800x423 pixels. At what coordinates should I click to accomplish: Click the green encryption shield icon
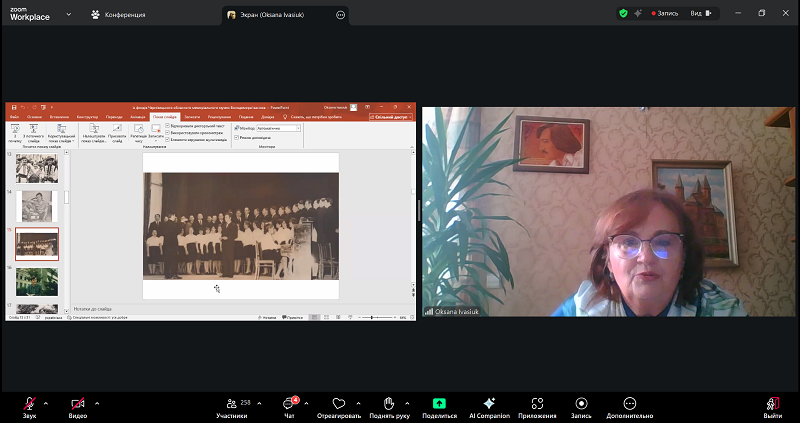[623, 14]
